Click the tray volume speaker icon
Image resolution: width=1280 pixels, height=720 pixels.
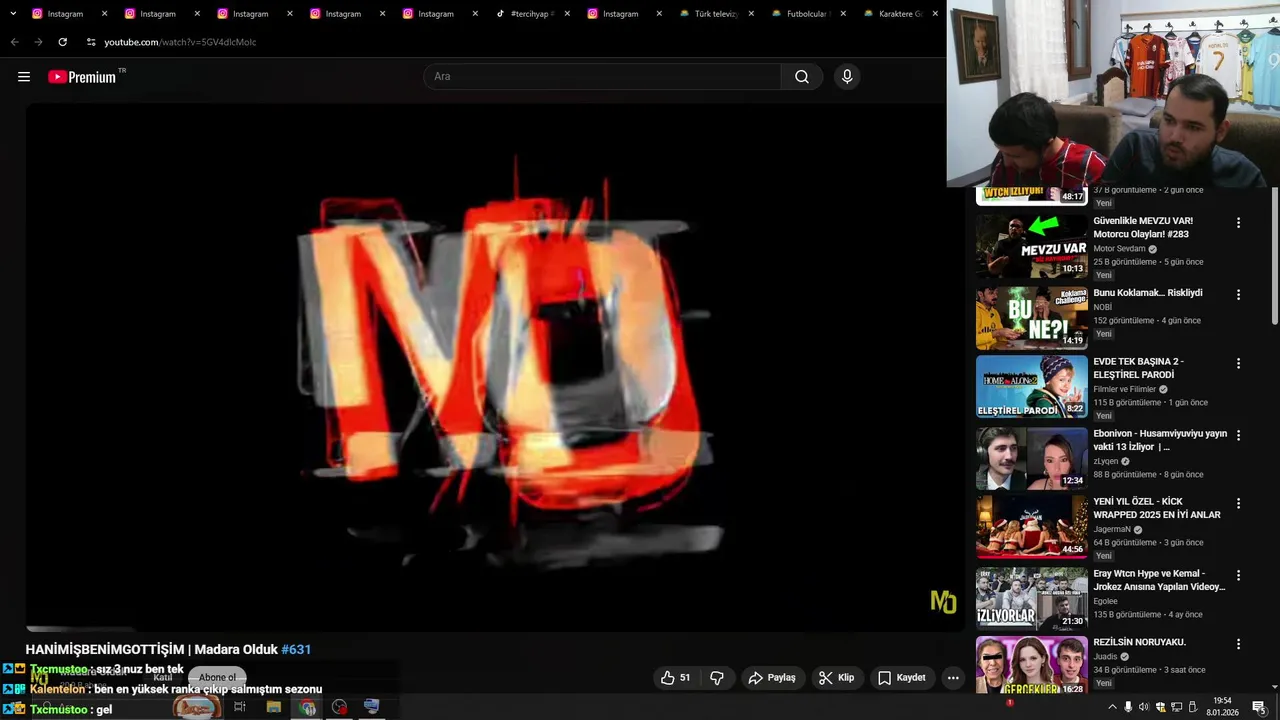(1144, 707)
